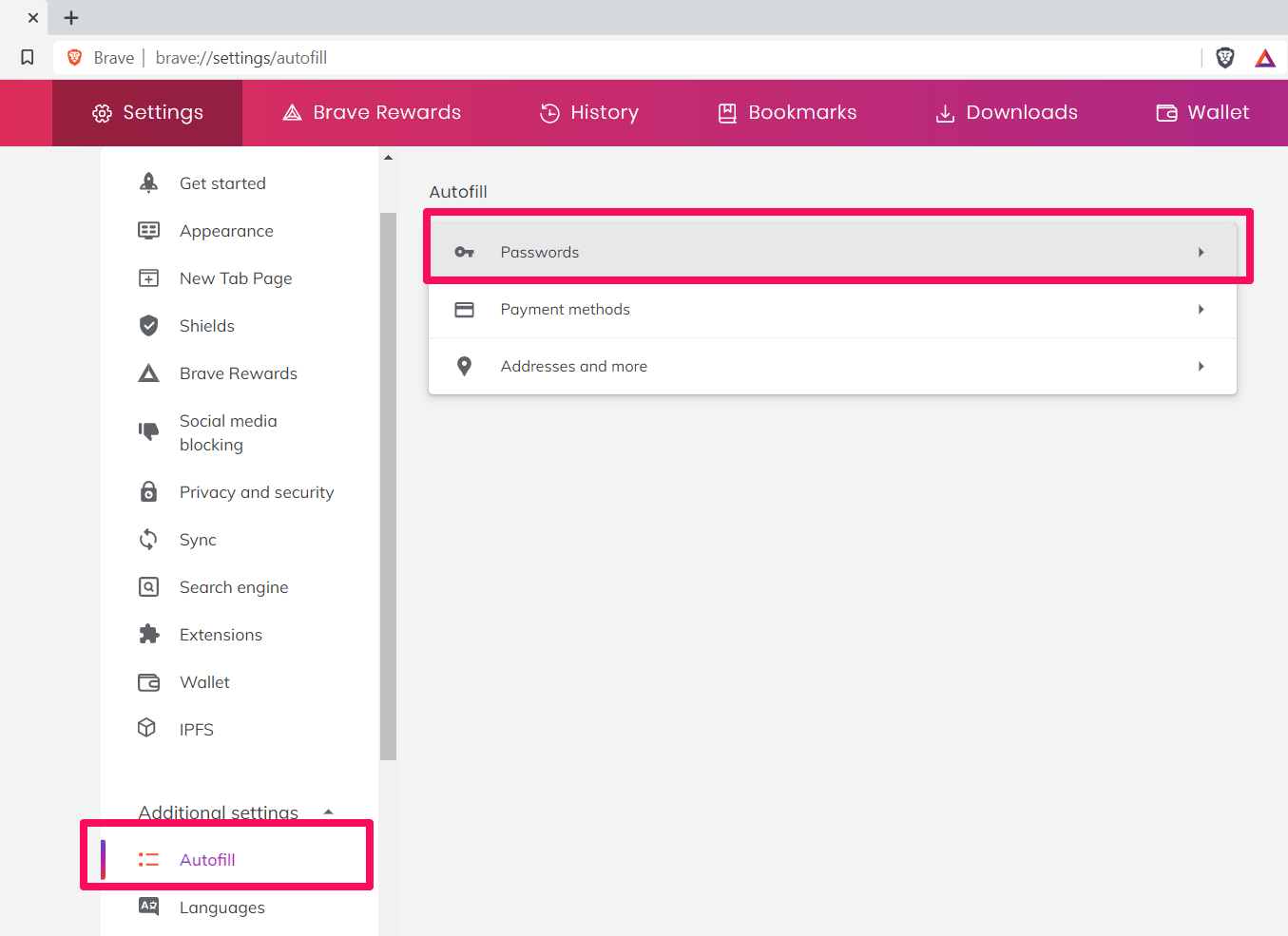Select Brave Rewards in sidebar menu
This screenshot has width=1288, height=936.
(x=240, y=373)
